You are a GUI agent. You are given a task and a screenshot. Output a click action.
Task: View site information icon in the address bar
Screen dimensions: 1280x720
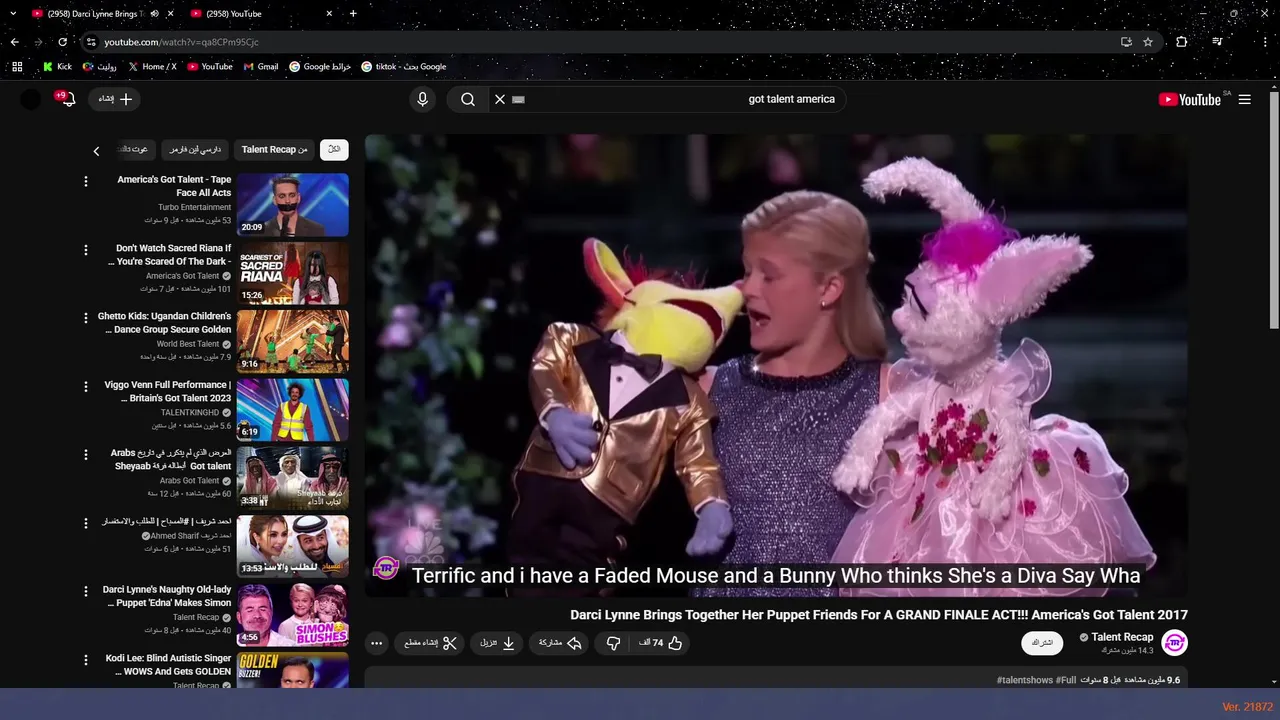pyautogui.click(x=91, y=42)
